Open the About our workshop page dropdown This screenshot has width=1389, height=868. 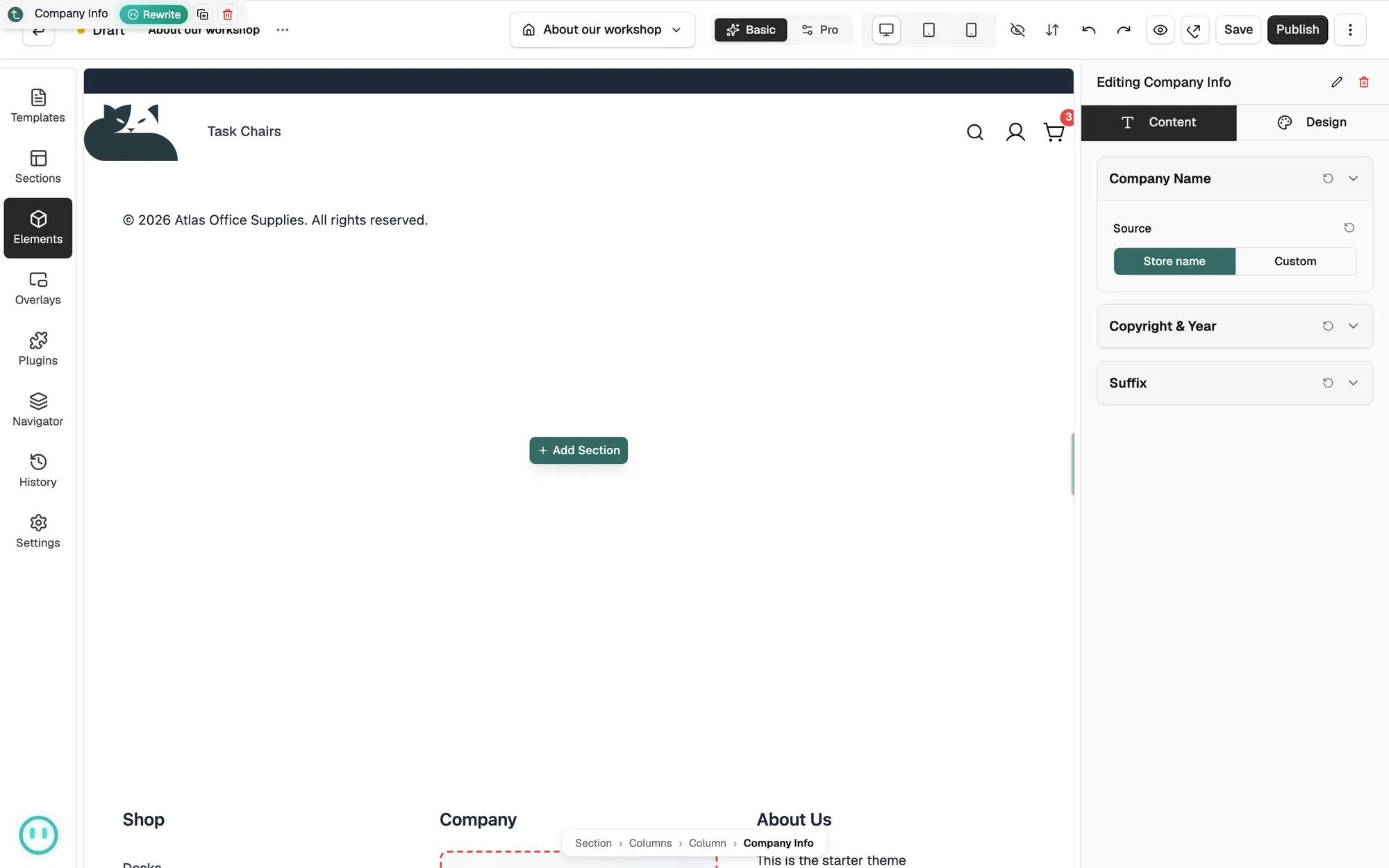click(602, 30)
